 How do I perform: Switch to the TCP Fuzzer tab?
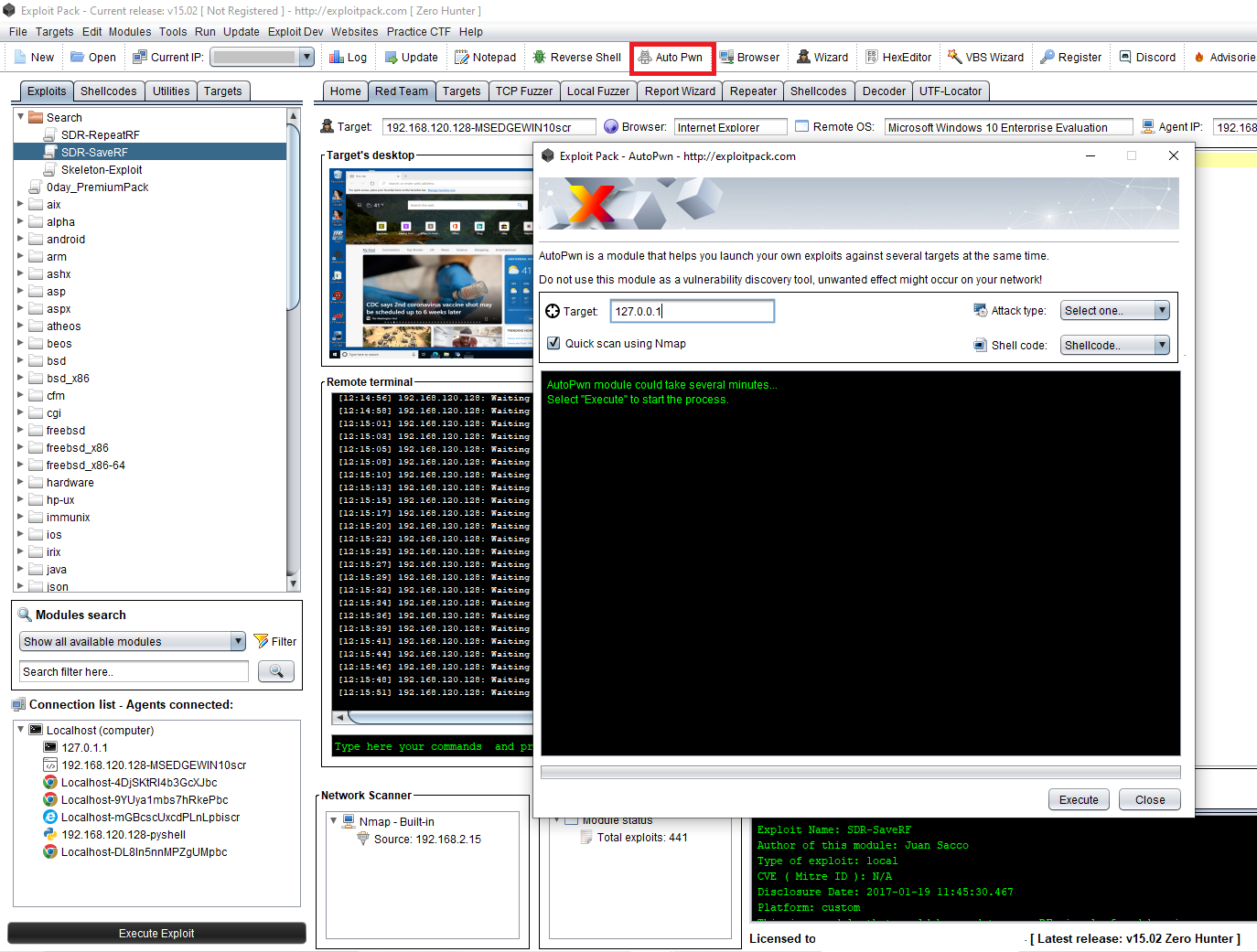[x=523, y=91]
